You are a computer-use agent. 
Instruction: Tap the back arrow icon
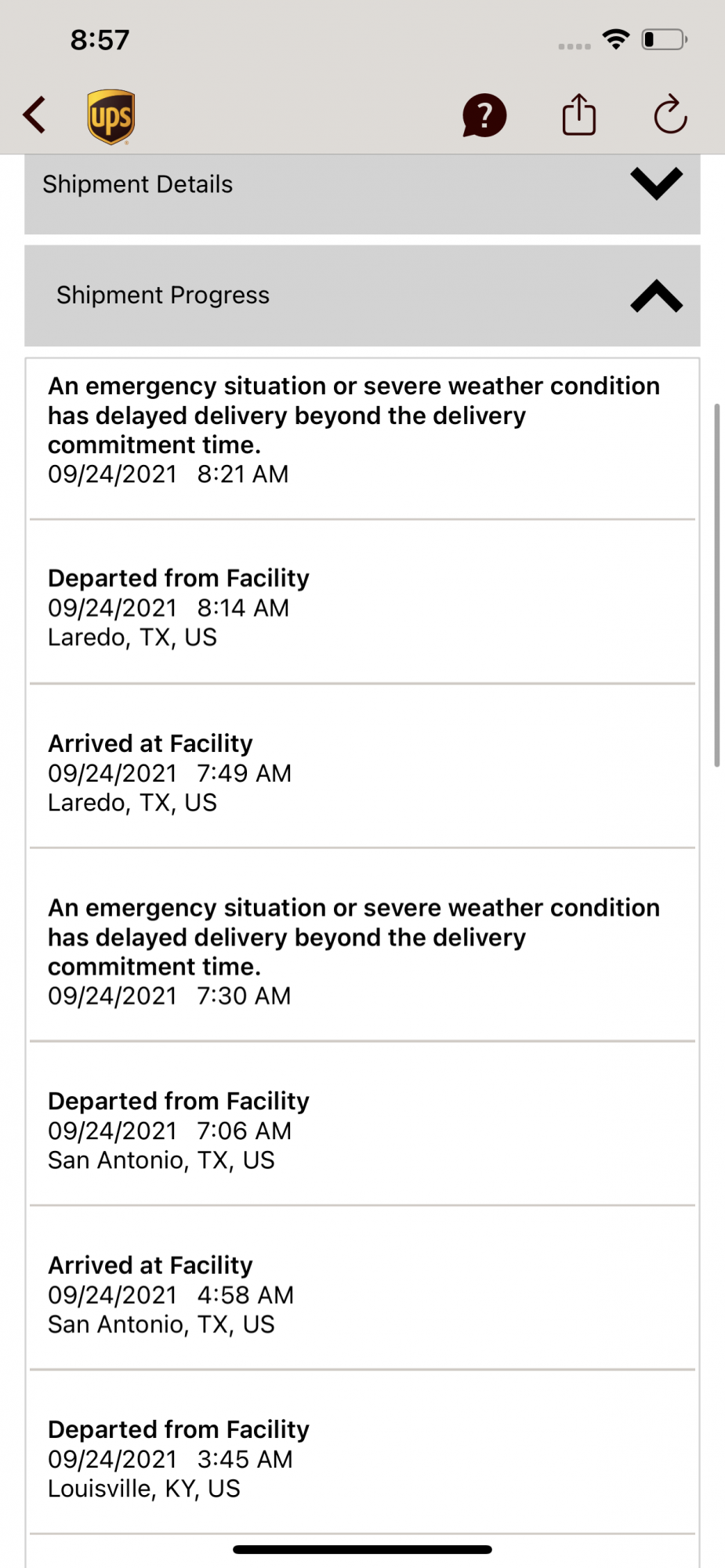34,116
